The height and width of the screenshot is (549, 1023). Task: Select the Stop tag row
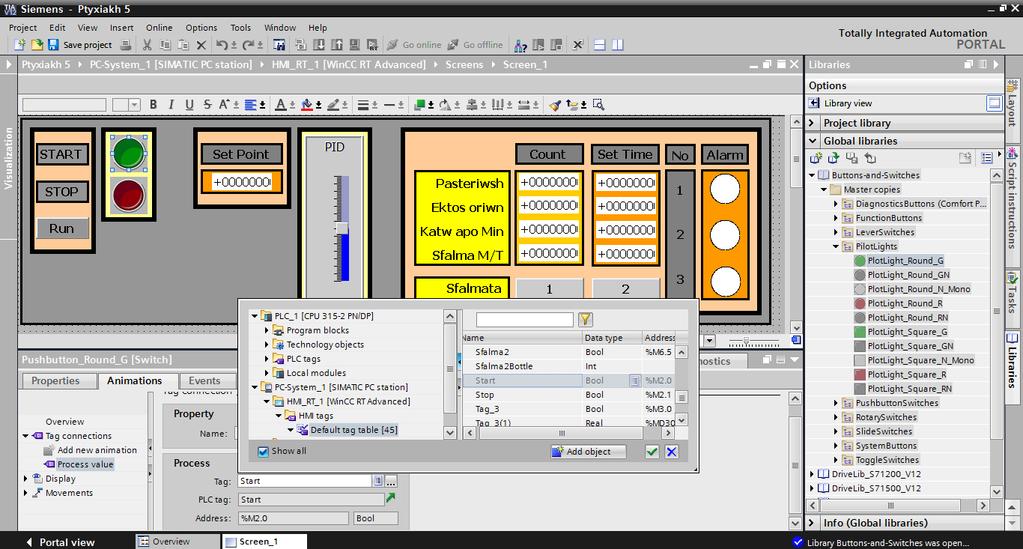pos(570,395)
